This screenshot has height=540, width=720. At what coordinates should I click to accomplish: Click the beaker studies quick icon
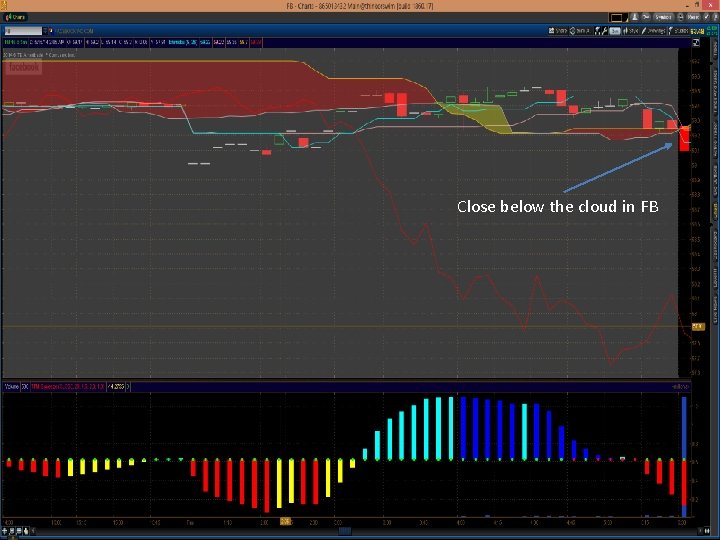click(x=597, y=31)
